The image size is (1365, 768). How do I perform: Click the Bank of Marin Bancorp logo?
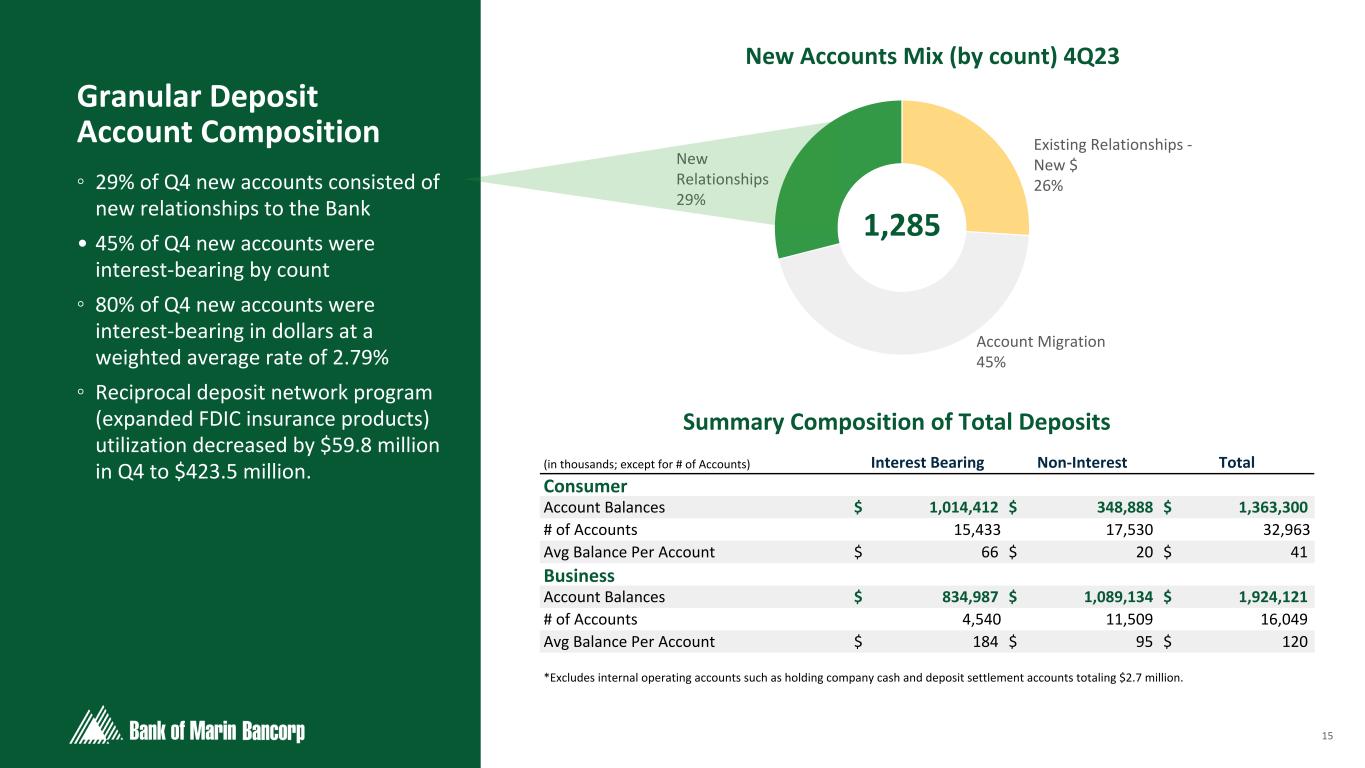(x=187, y=727)
